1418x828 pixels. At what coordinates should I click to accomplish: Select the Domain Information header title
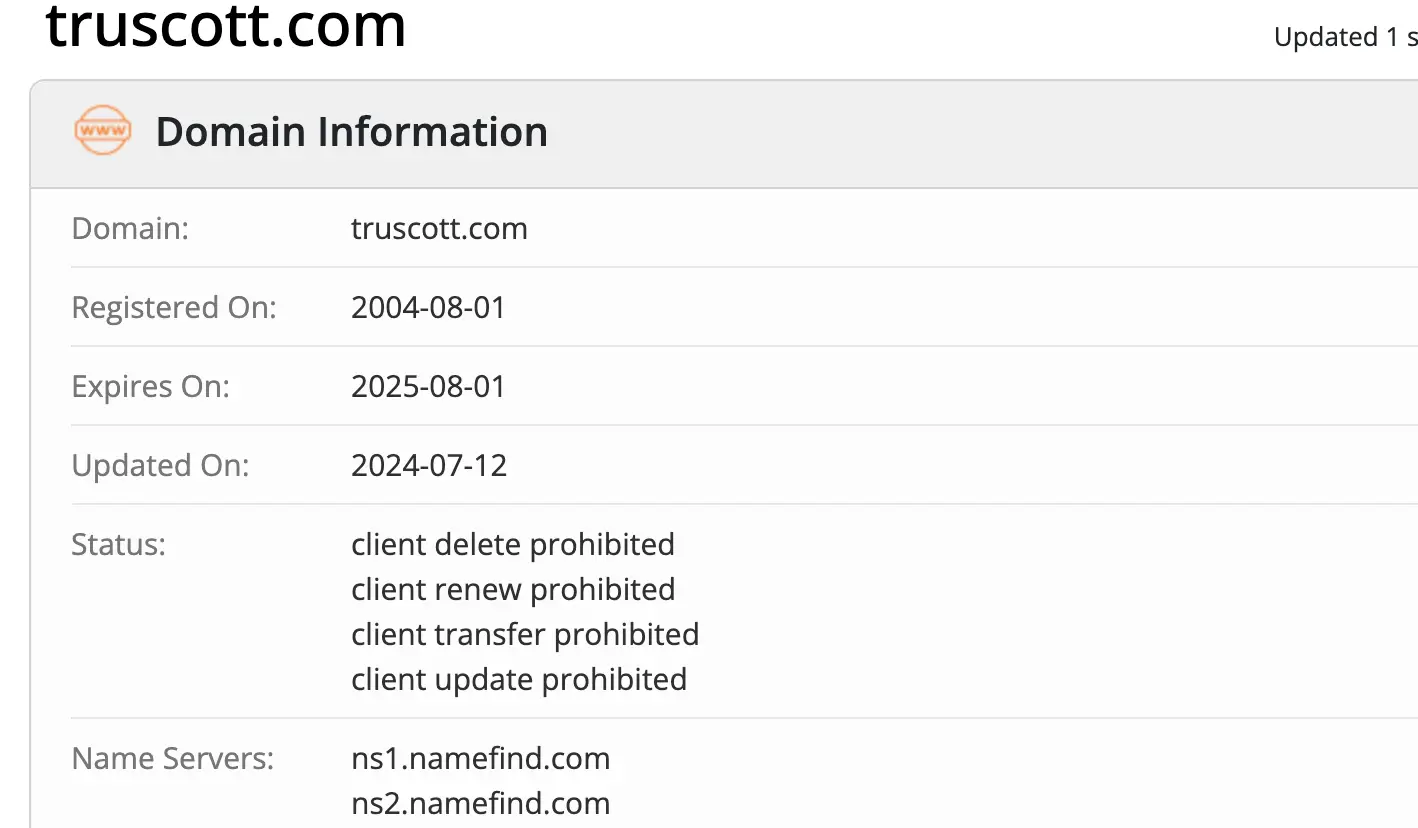tap(351, 132)
